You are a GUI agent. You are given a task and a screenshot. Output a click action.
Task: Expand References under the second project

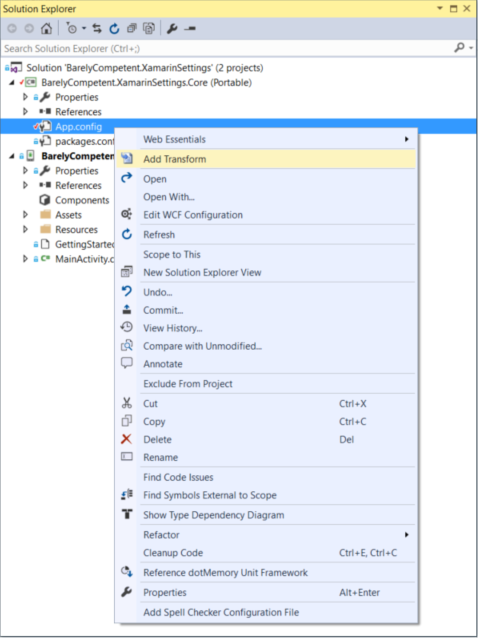click(25, 186)
